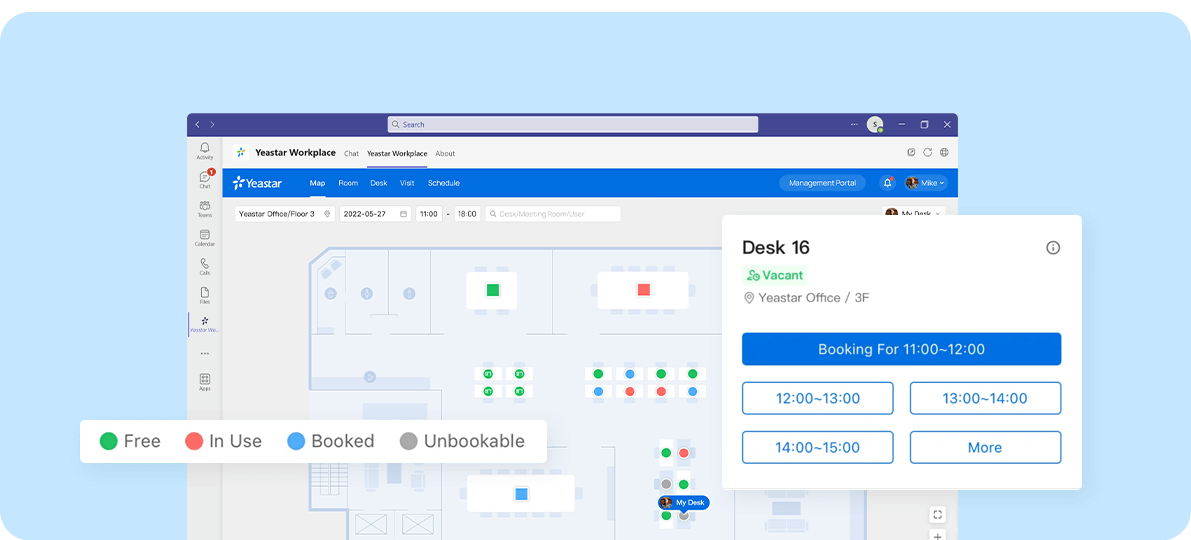This screenshot has height=540, width=1191.
Task: Open Calendar in the Teams sidebar
Action: coord(204,238)
